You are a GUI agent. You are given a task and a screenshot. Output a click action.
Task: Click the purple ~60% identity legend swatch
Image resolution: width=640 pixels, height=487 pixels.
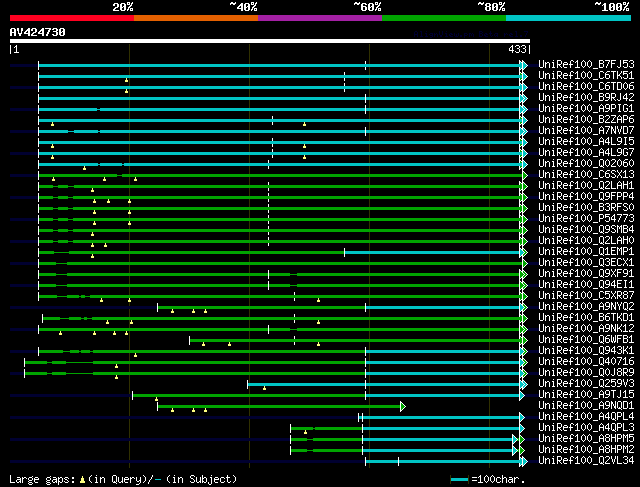click(320, 18)
